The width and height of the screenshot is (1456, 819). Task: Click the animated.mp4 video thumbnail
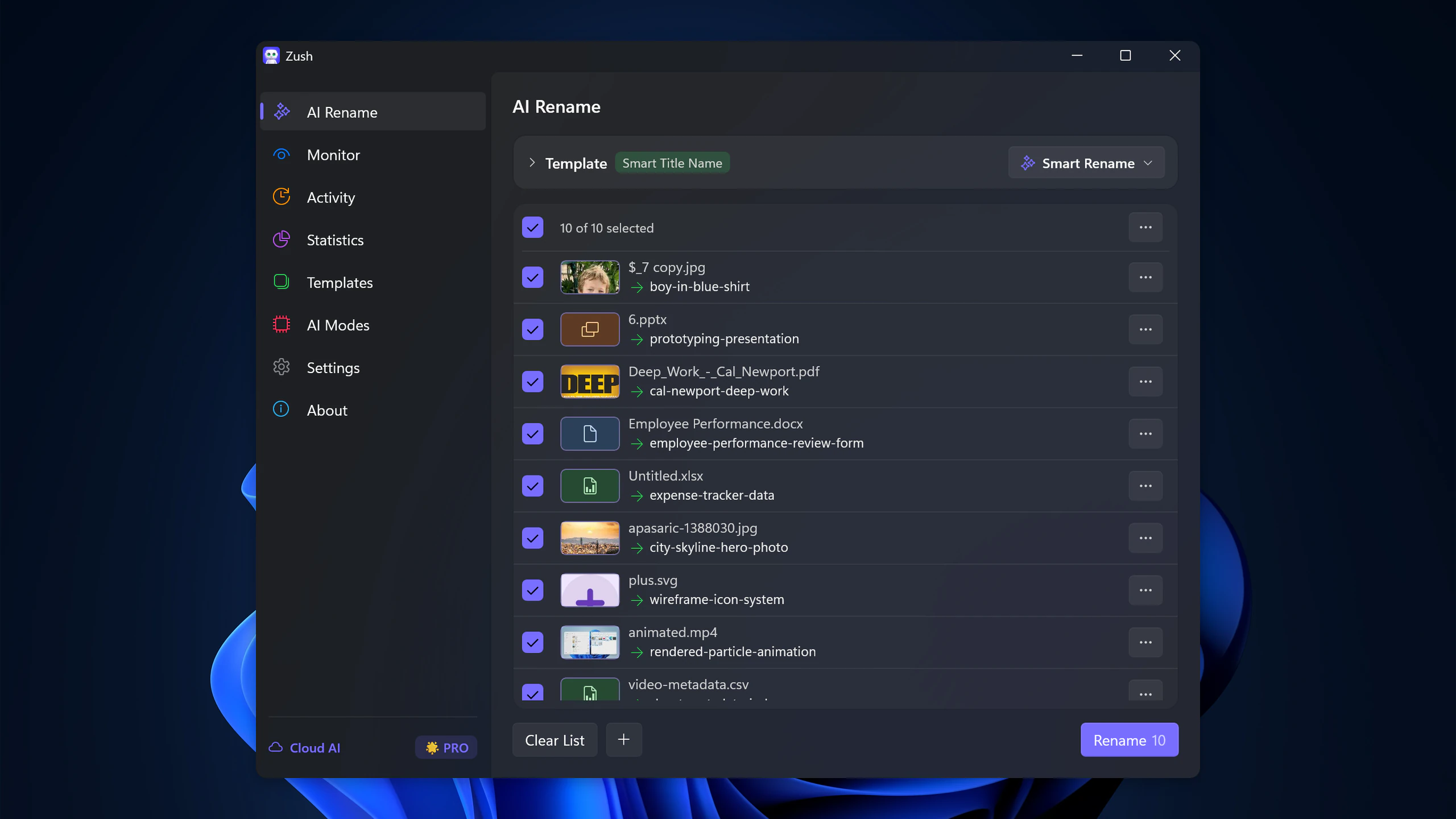[x=590, y=643]
